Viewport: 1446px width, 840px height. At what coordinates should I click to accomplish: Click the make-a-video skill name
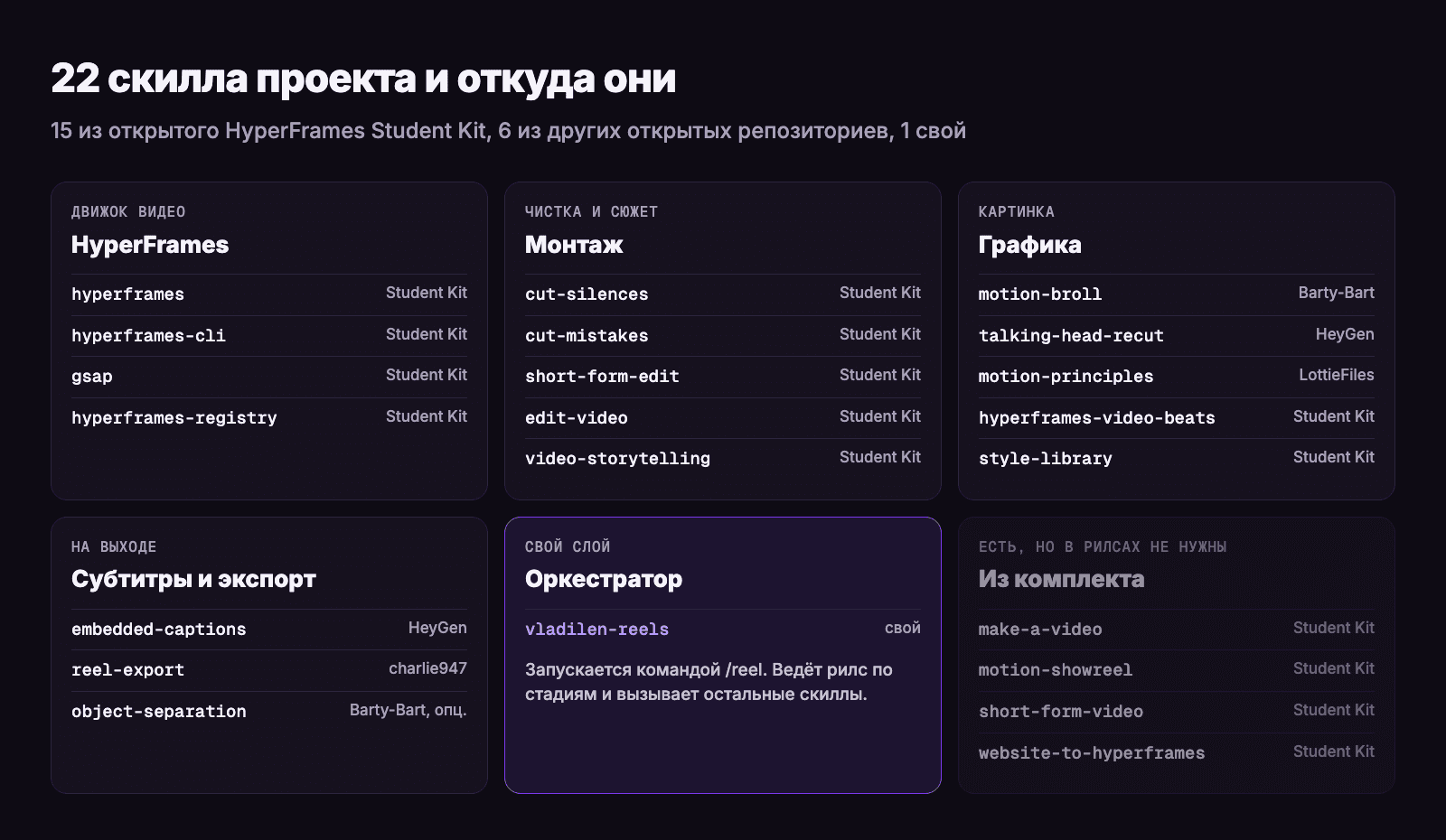1040,630
